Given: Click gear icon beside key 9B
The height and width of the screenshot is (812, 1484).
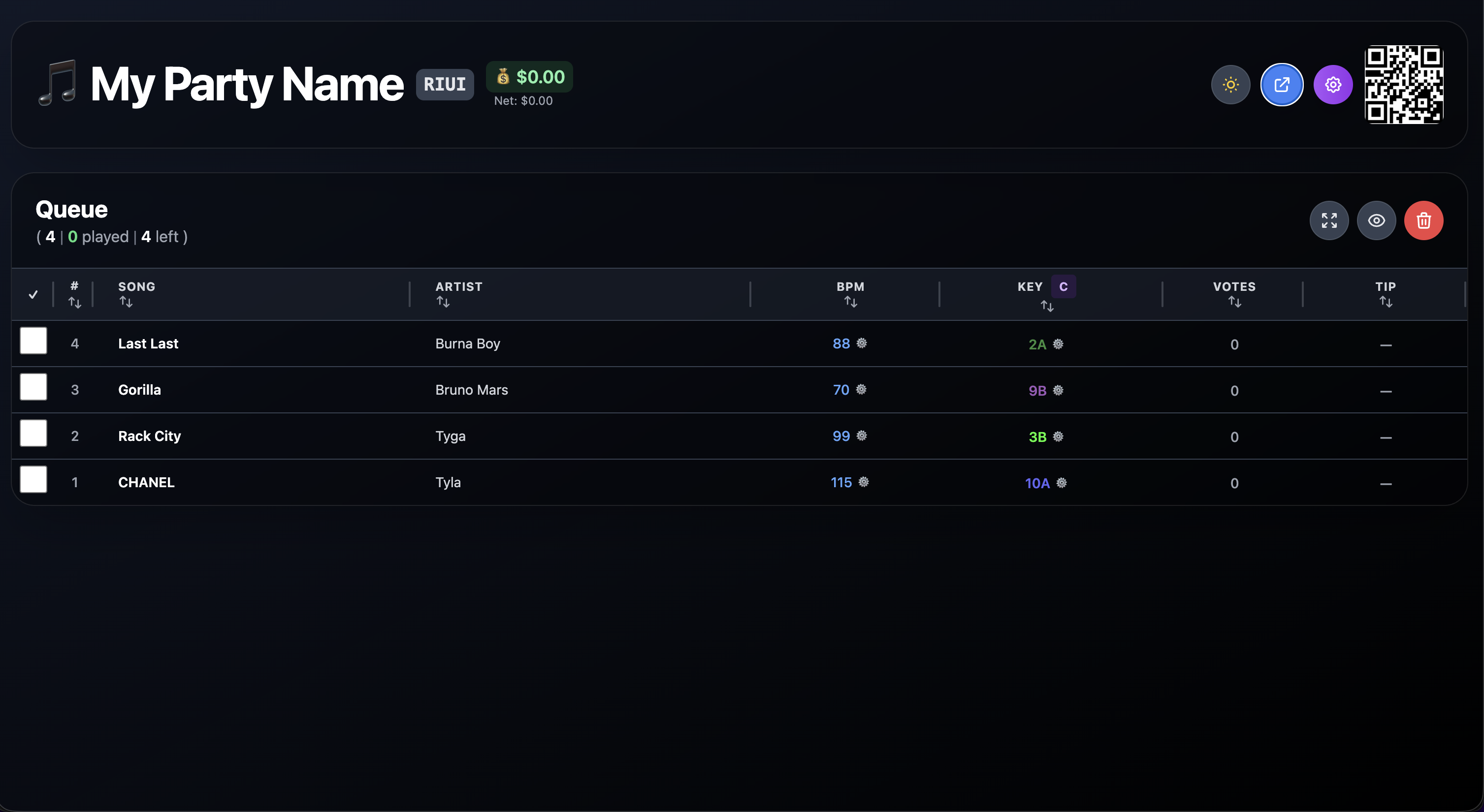Looking at the screenshot, I should [x=1058, y=390].
